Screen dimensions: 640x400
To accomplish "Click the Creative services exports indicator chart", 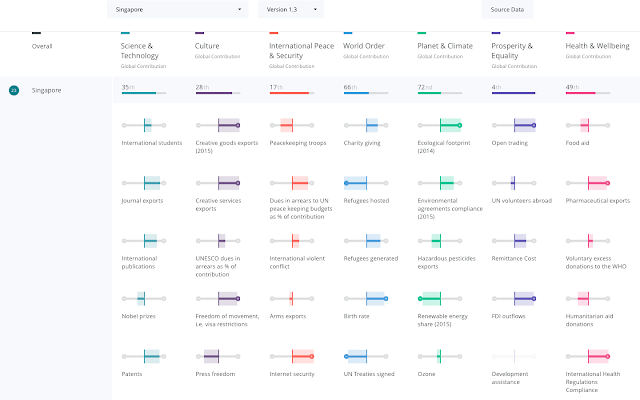I will pos(218,183).
